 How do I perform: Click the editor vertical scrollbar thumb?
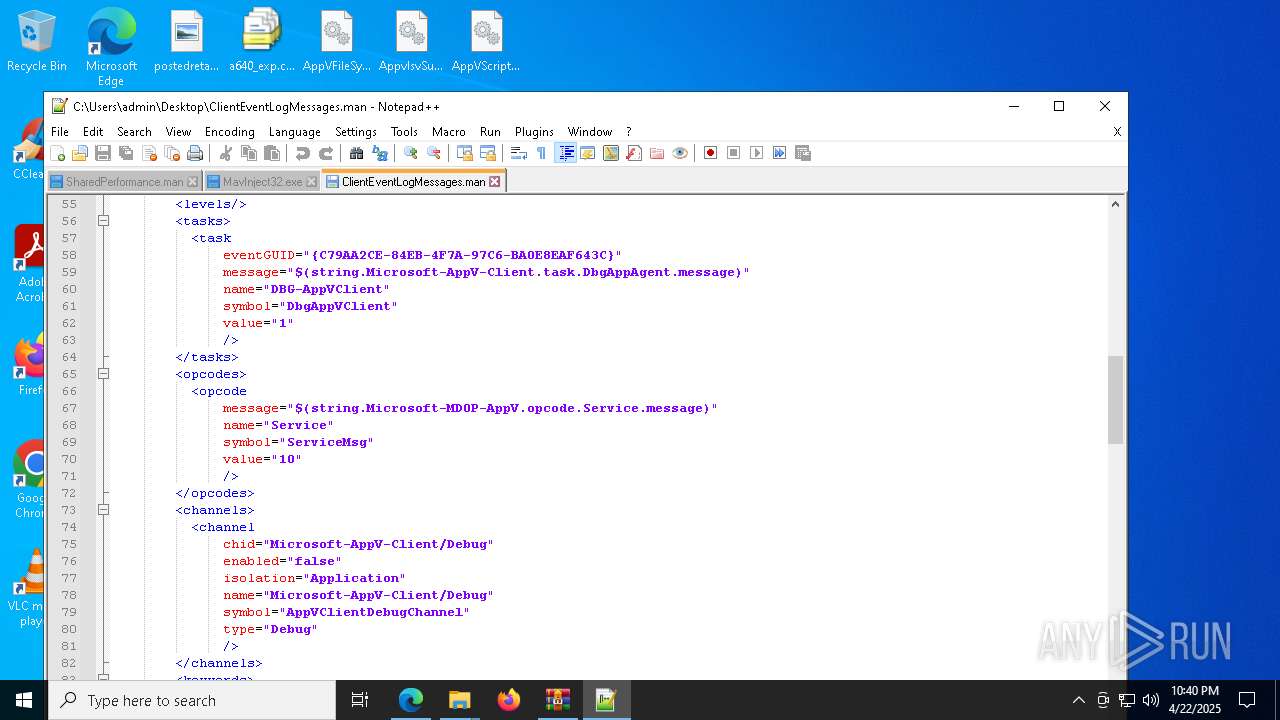1116,400
